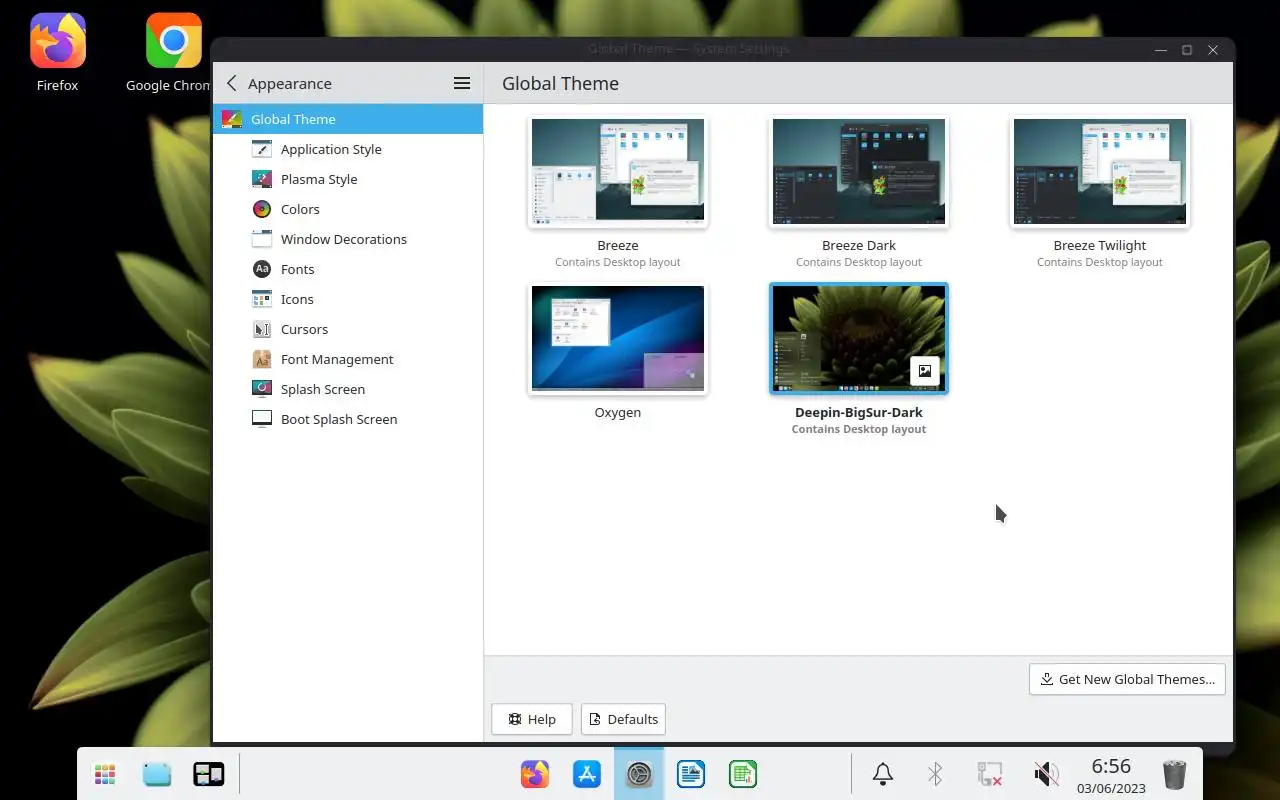The image size is (1280, 800).
Task: Open the app store dock icon
Action: pos(587,774)
